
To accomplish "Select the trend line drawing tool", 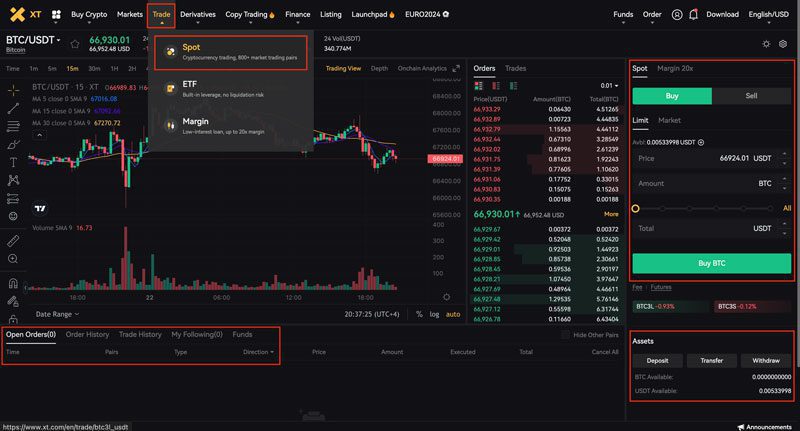I will click(13, 108).
